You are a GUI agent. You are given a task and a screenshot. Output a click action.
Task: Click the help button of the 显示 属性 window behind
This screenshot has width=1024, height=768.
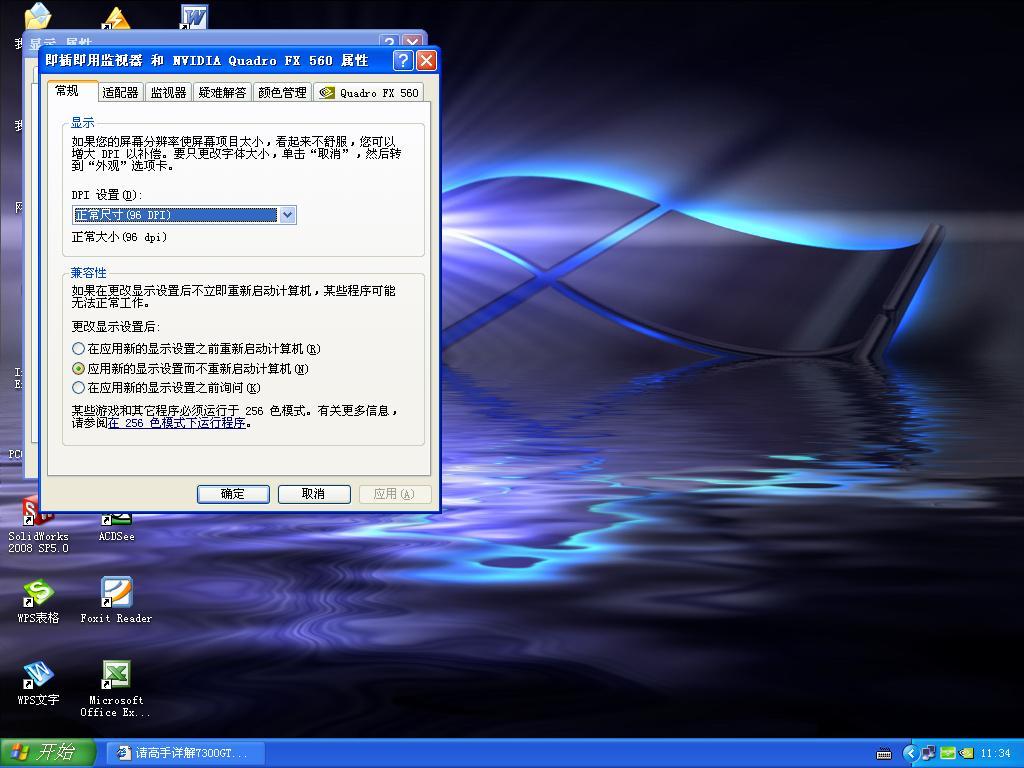[388, 41]
